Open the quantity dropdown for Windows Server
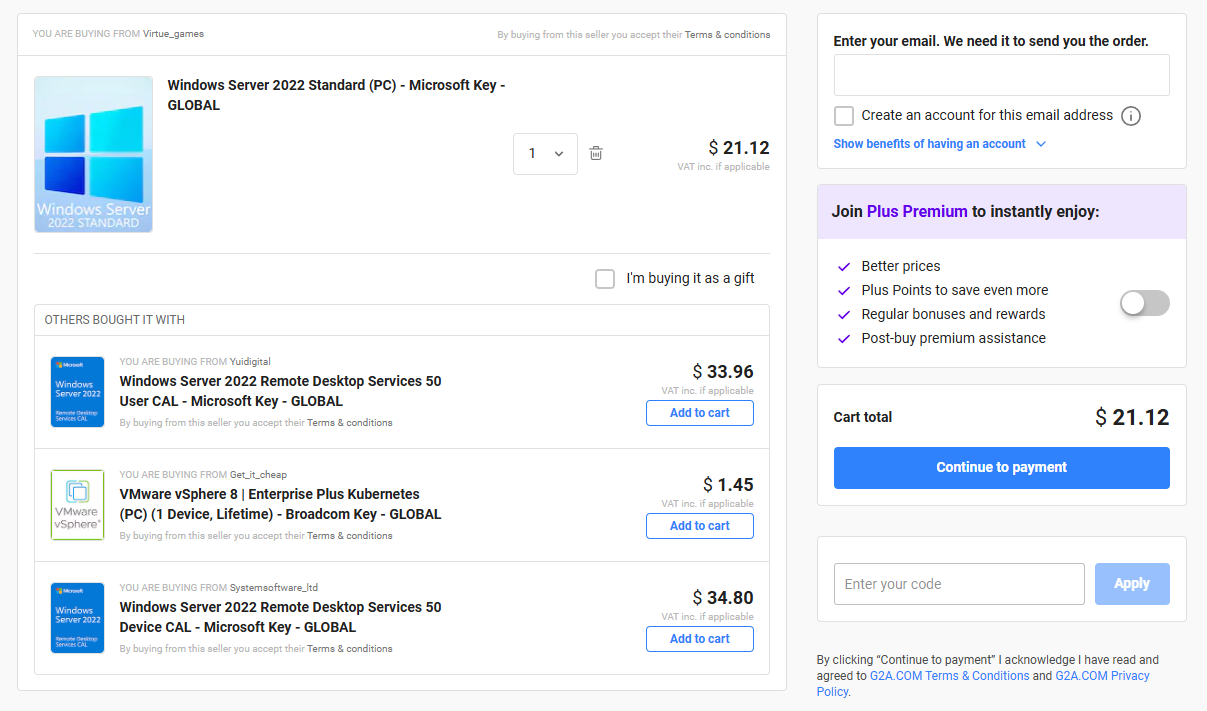The width and height of the screenshot is (1207, 711). (545, 154)
